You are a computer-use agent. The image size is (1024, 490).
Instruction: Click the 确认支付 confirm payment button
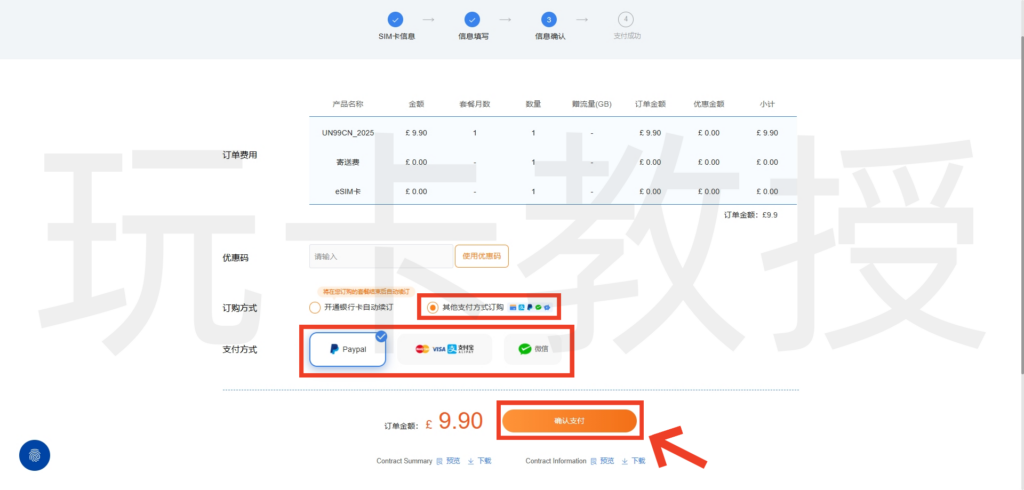(x=569, y=421)
